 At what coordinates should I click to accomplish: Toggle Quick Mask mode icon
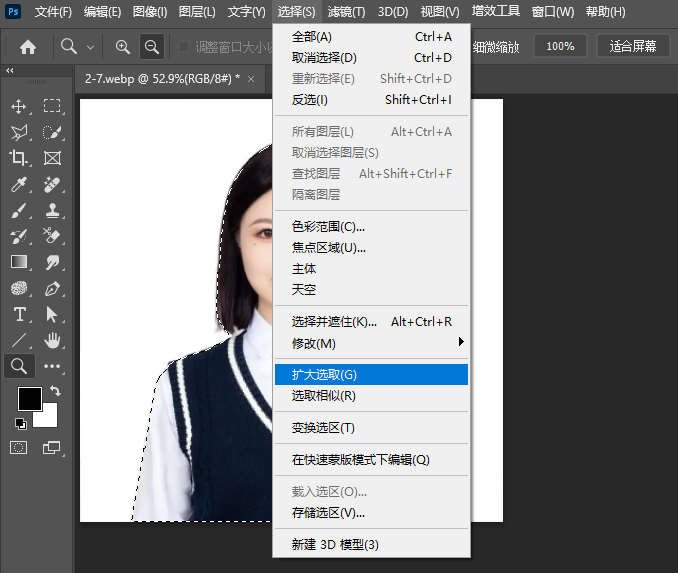click(19, 447)
